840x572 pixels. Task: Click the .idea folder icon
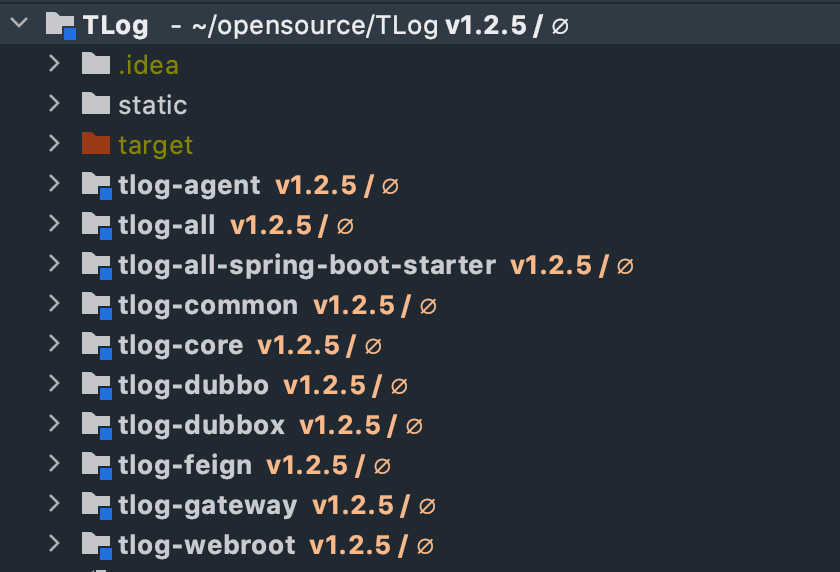pyautogui.click(x=95, y=65)
